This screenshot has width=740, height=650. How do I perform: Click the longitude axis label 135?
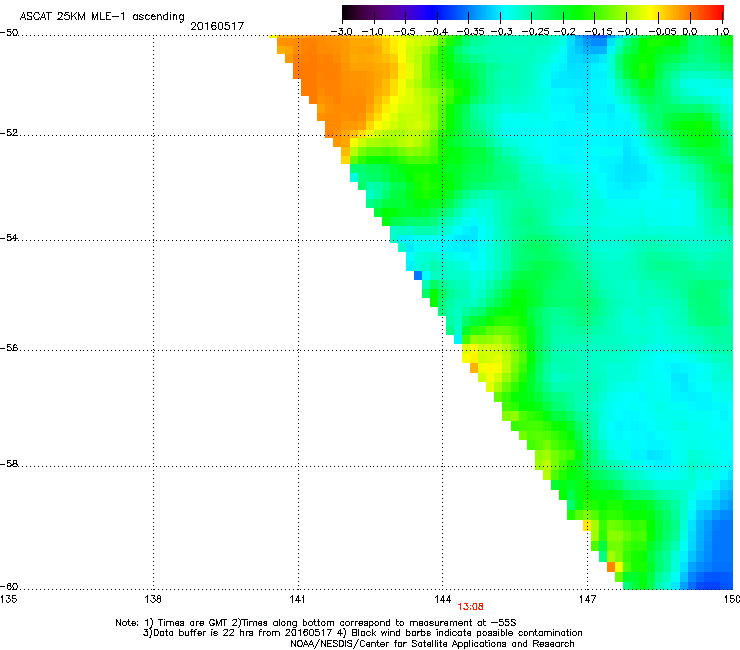8,599
